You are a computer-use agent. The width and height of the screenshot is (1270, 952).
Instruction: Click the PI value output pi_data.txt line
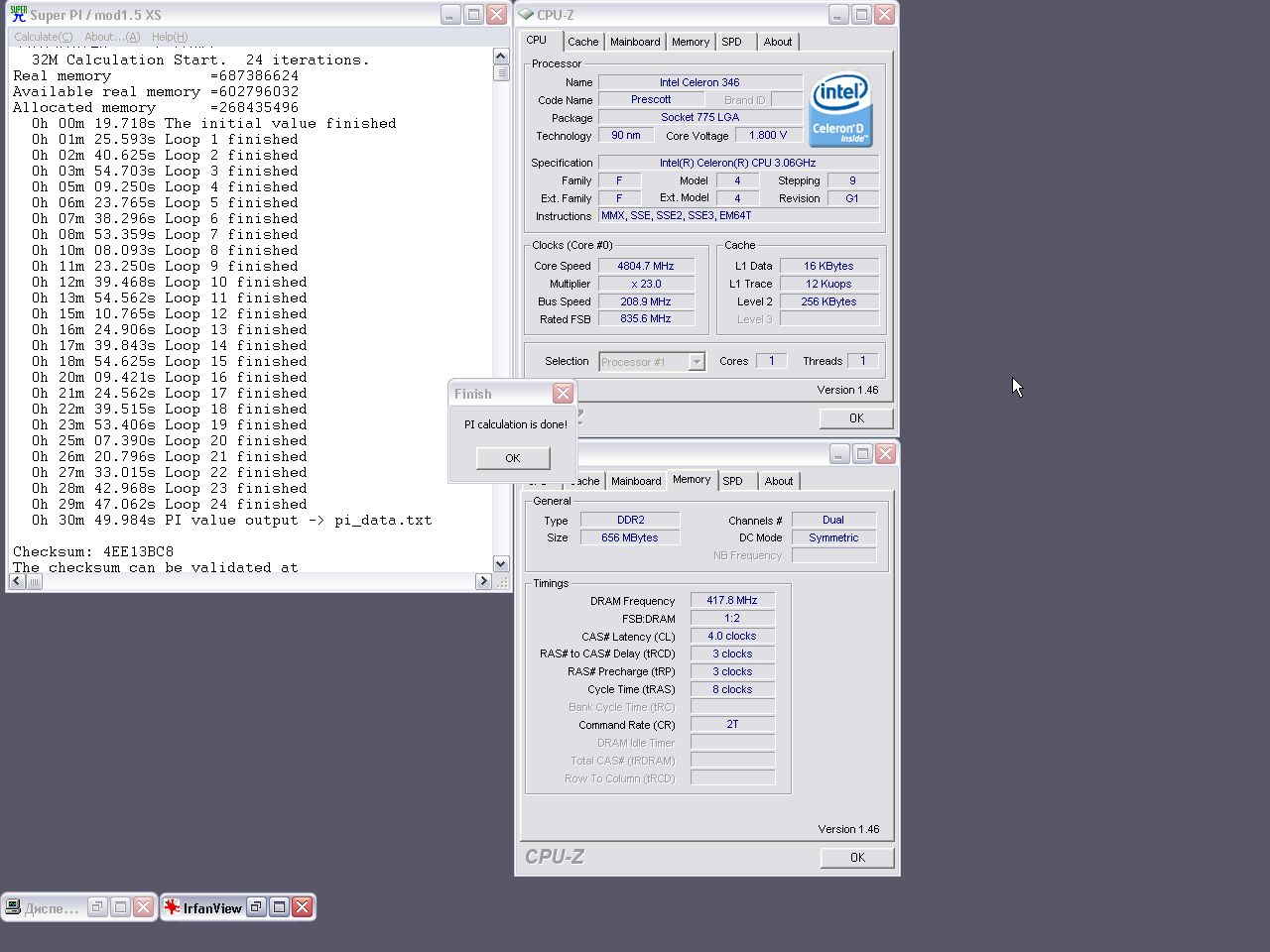tap(231, 520)
